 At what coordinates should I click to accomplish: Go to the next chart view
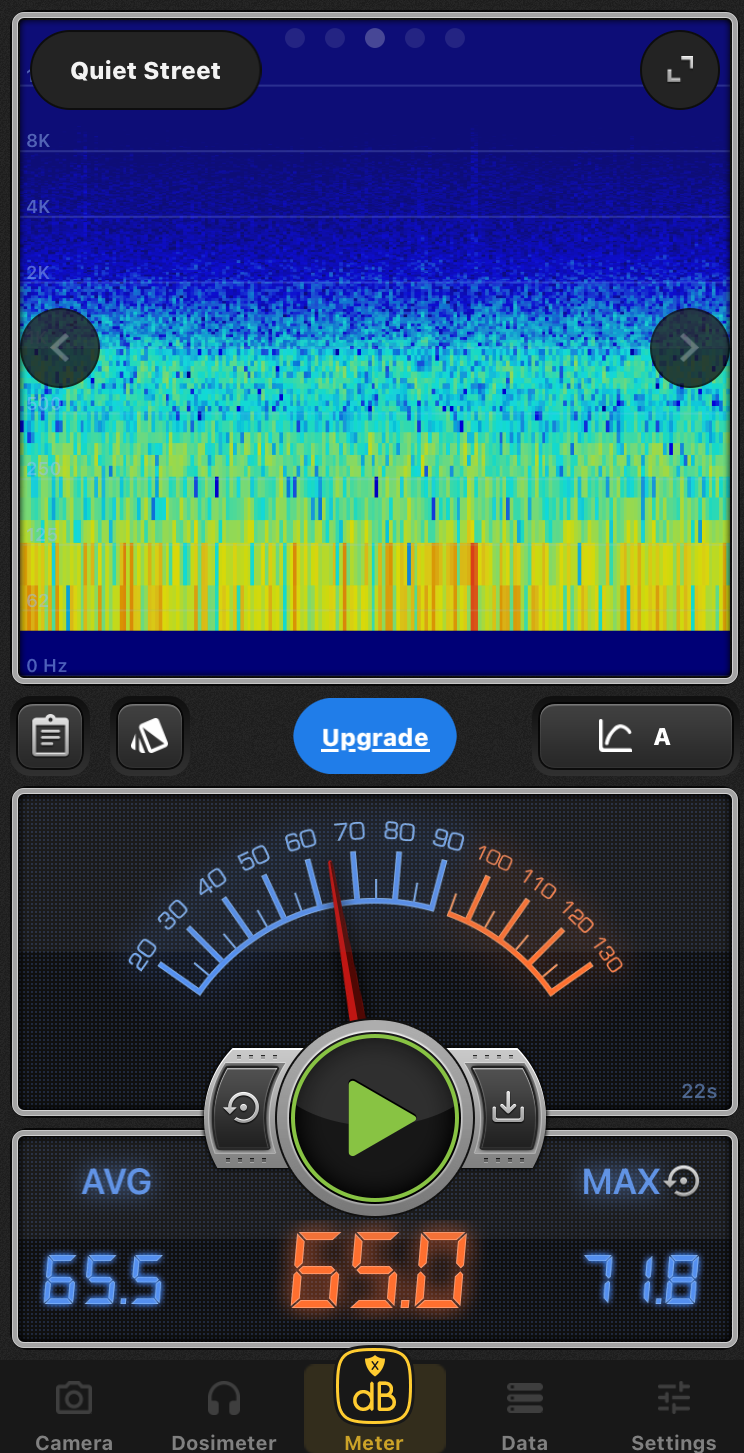coord(689,348)
